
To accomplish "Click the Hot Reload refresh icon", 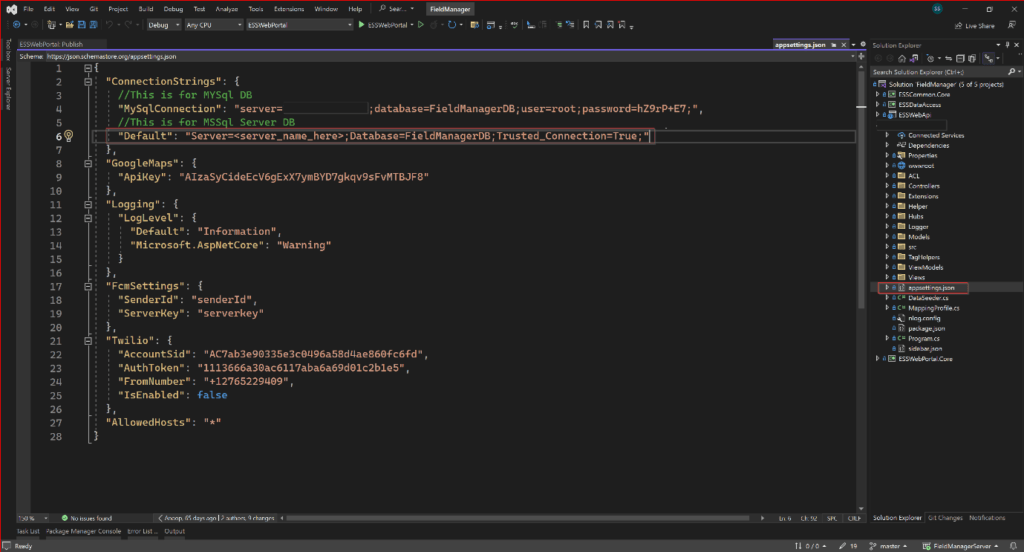I will tap(452, 25).
